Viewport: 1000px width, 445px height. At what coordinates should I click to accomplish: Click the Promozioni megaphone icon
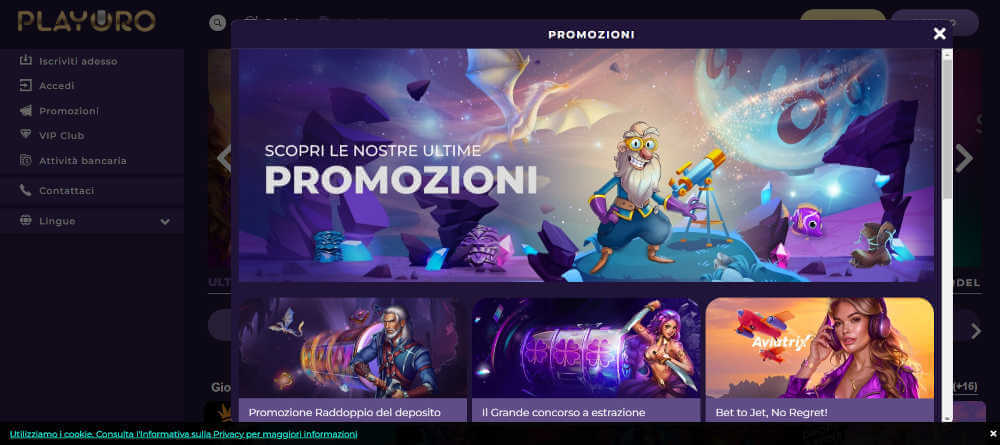(26, 110)
